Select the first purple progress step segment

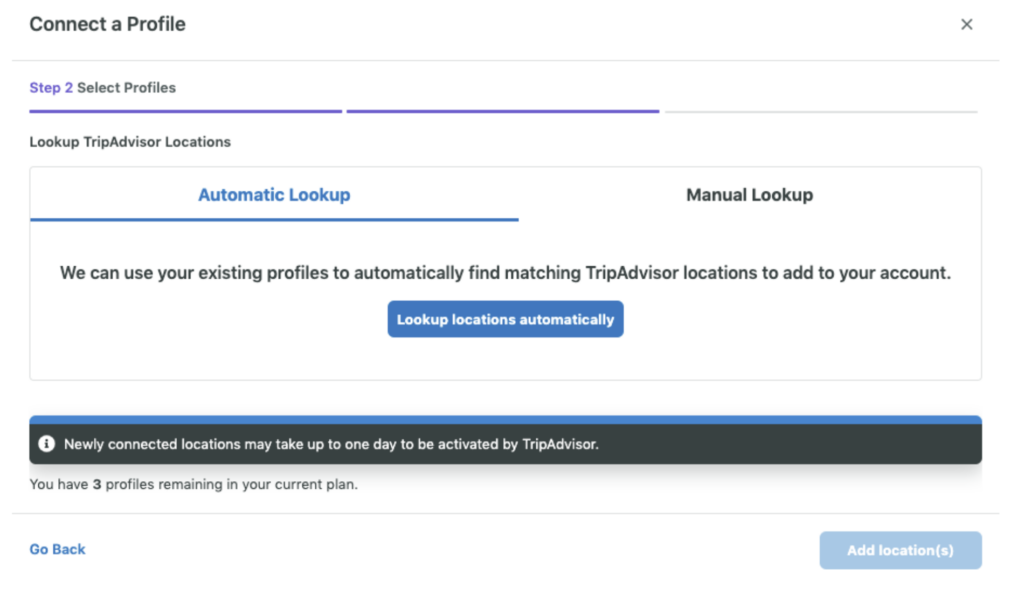pos(185,112)
